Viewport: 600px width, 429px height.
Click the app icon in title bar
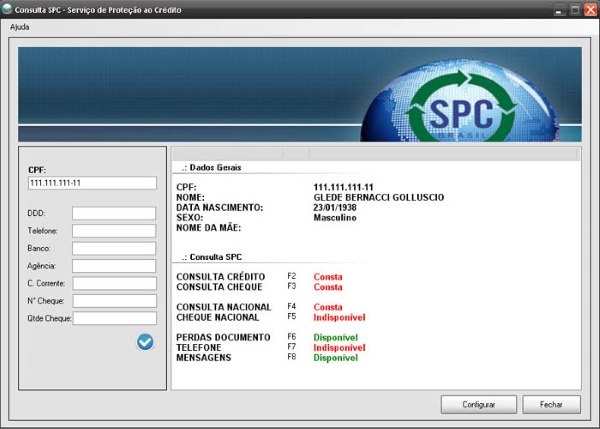tap(7, 9)
